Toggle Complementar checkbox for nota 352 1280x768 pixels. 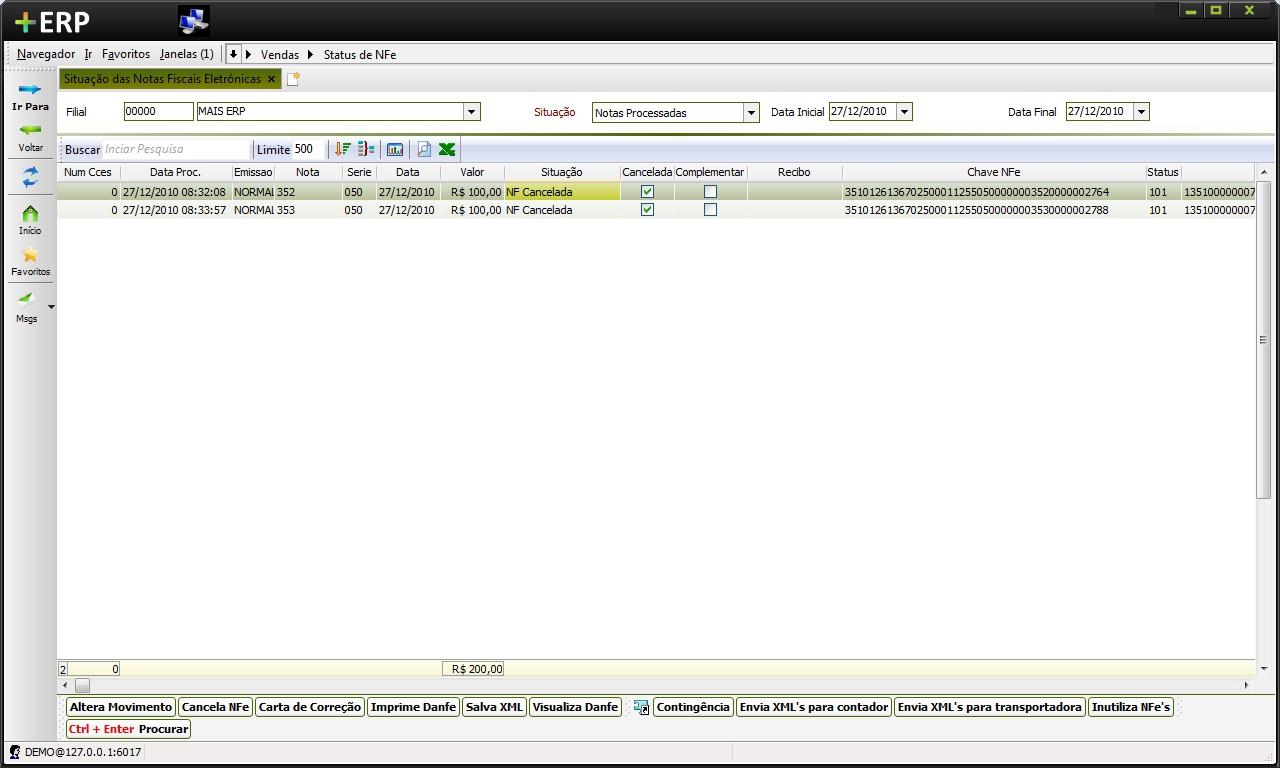tap(710, 191)
